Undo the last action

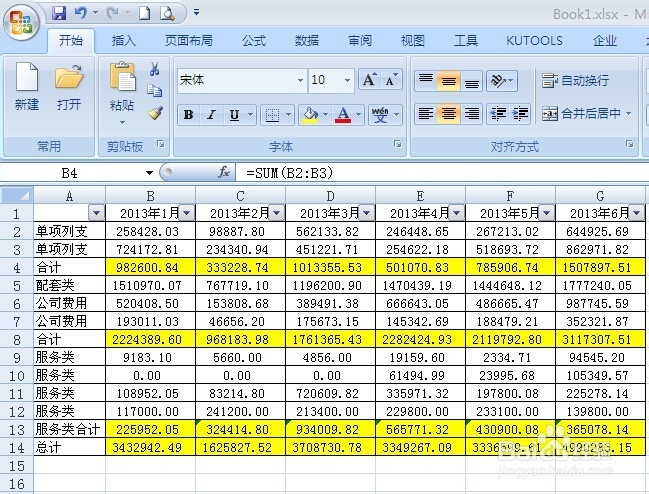coord(81,13)
